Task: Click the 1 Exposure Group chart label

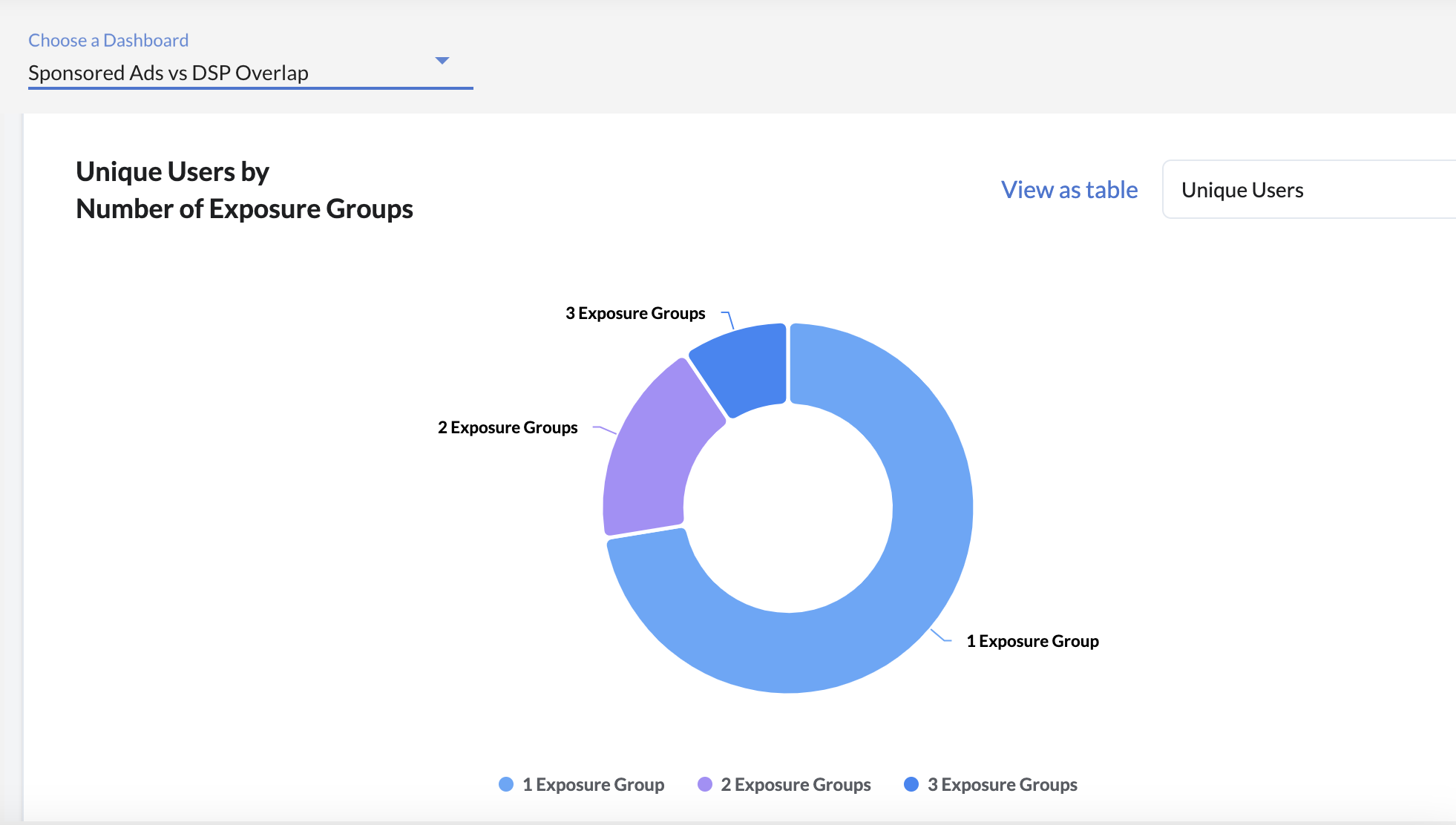Action: [1032, 641]
